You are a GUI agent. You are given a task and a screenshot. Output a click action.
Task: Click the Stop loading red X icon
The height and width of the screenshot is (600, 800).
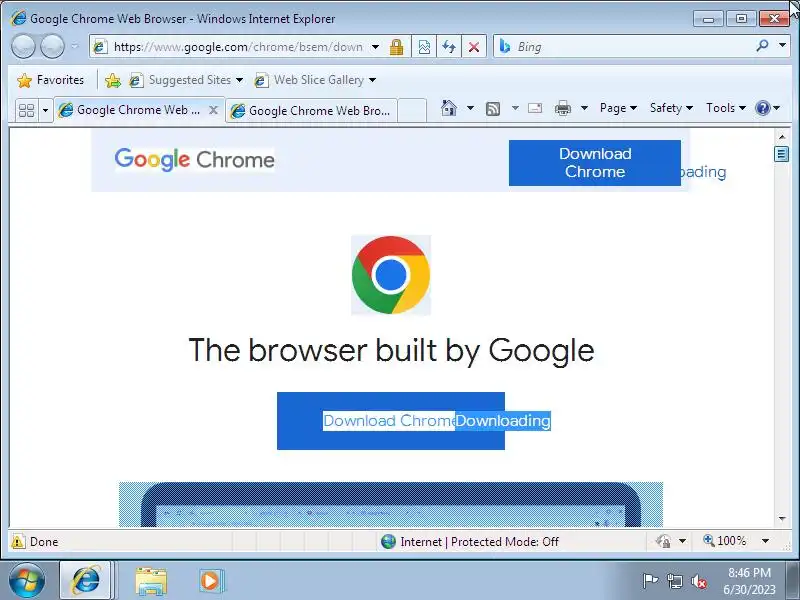click(474, 47)
